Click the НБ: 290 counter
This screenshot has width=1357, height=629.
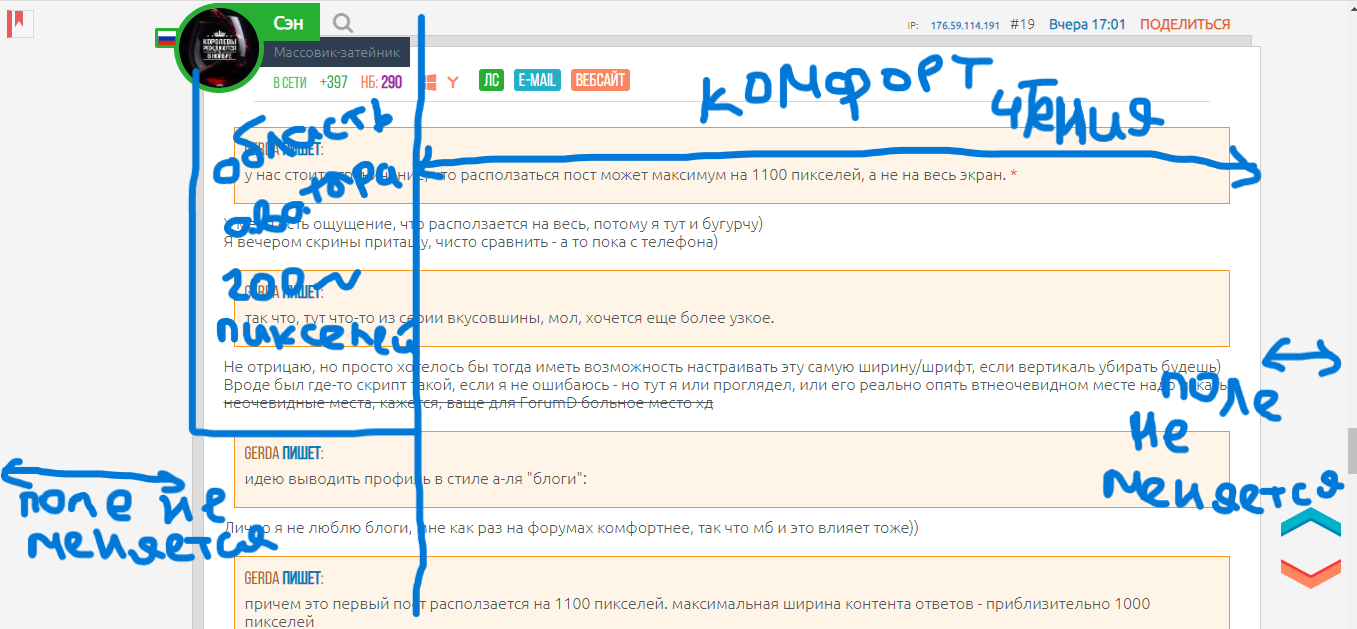381,82
